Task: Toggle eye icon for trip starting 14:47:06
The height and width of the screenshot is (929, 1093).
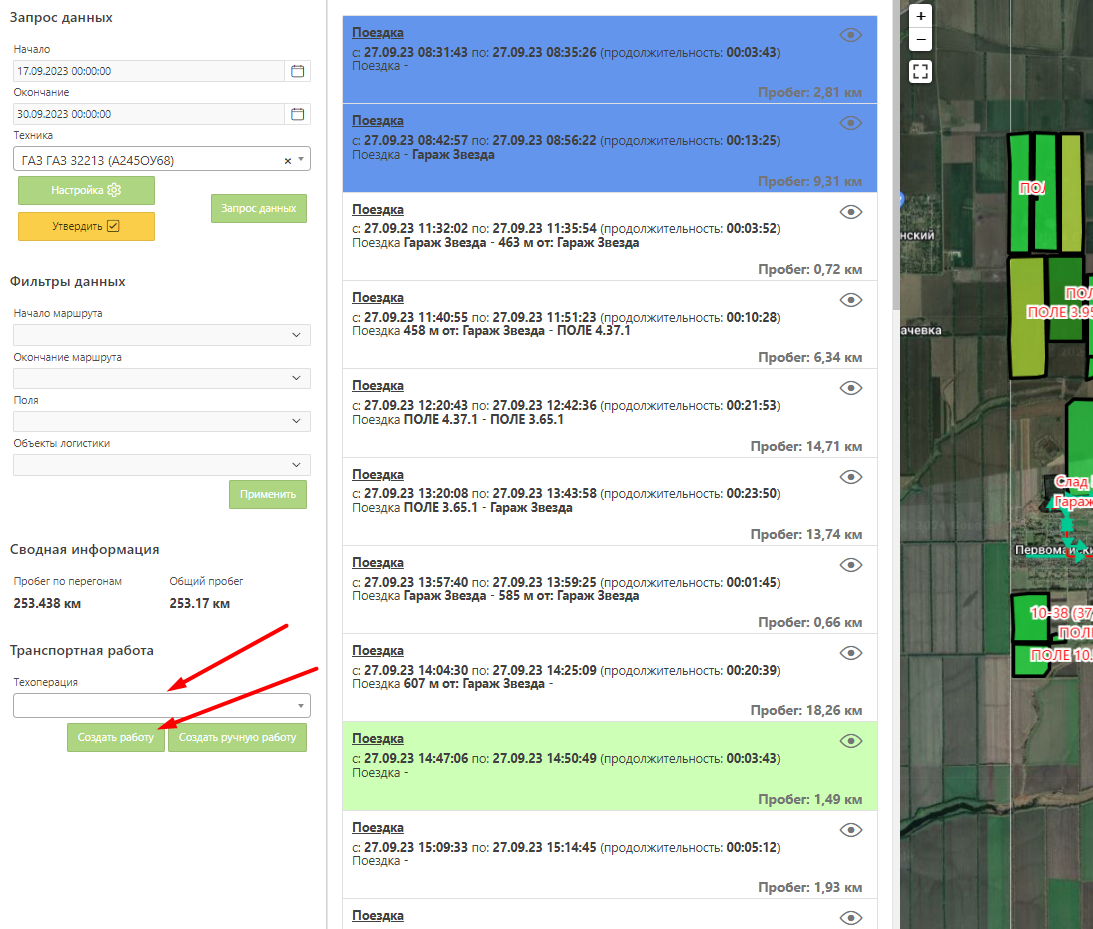Action: (x=850, y=741)
